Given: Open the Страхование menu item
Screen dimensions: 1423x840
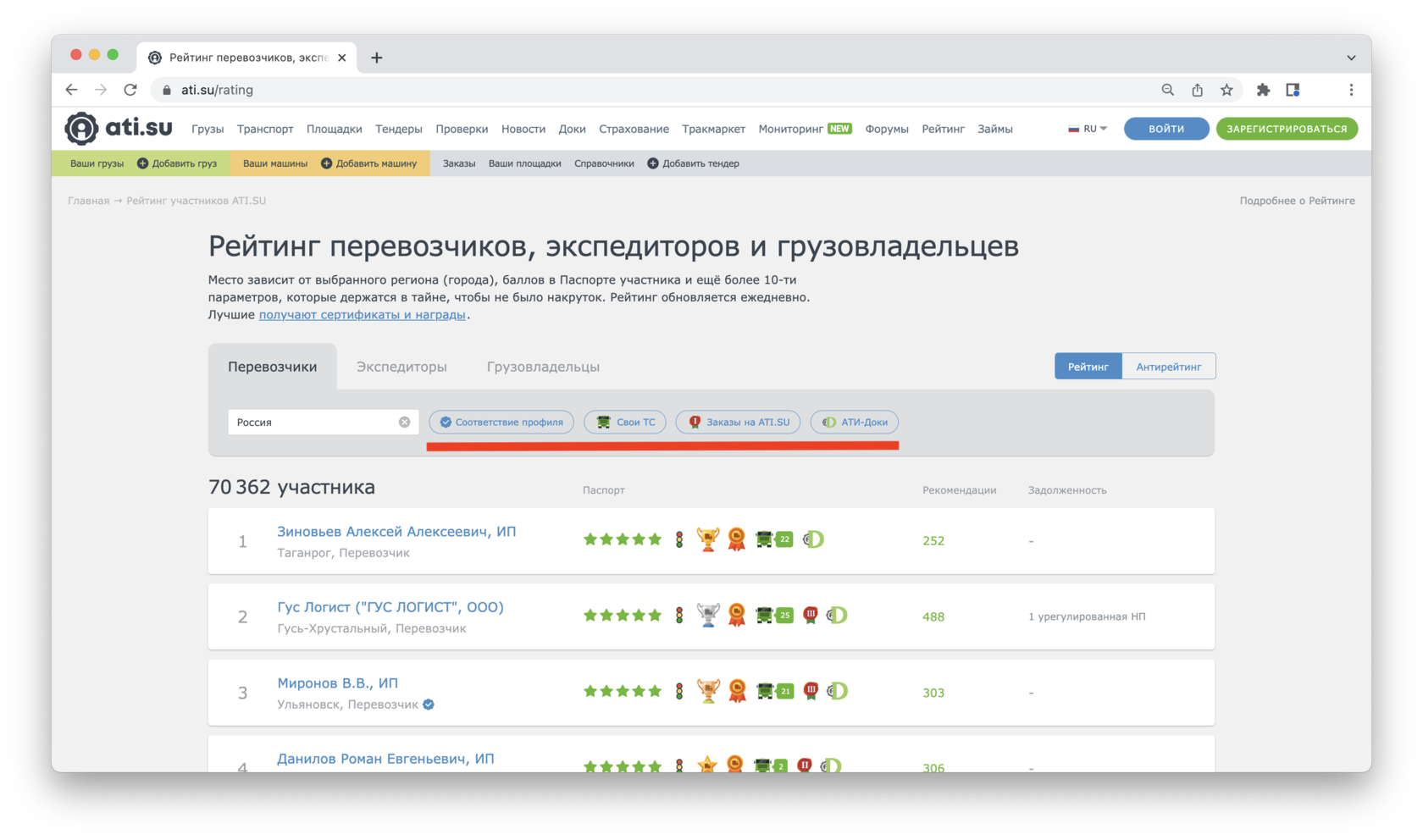Looking at the screenshot, I should point(634,129).
